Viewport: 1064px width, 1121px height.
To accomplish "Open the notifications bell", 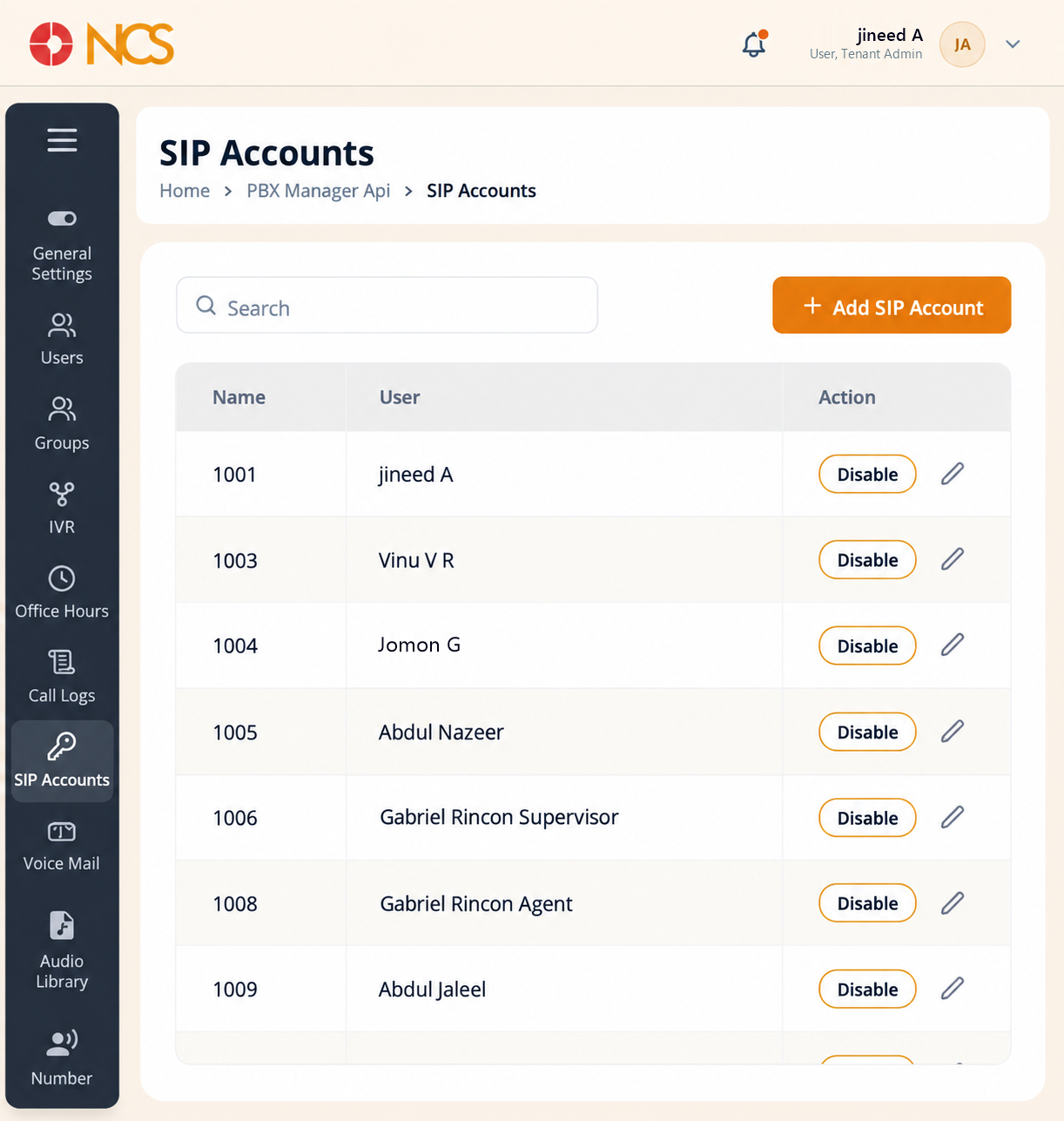I will coord(754,44).
